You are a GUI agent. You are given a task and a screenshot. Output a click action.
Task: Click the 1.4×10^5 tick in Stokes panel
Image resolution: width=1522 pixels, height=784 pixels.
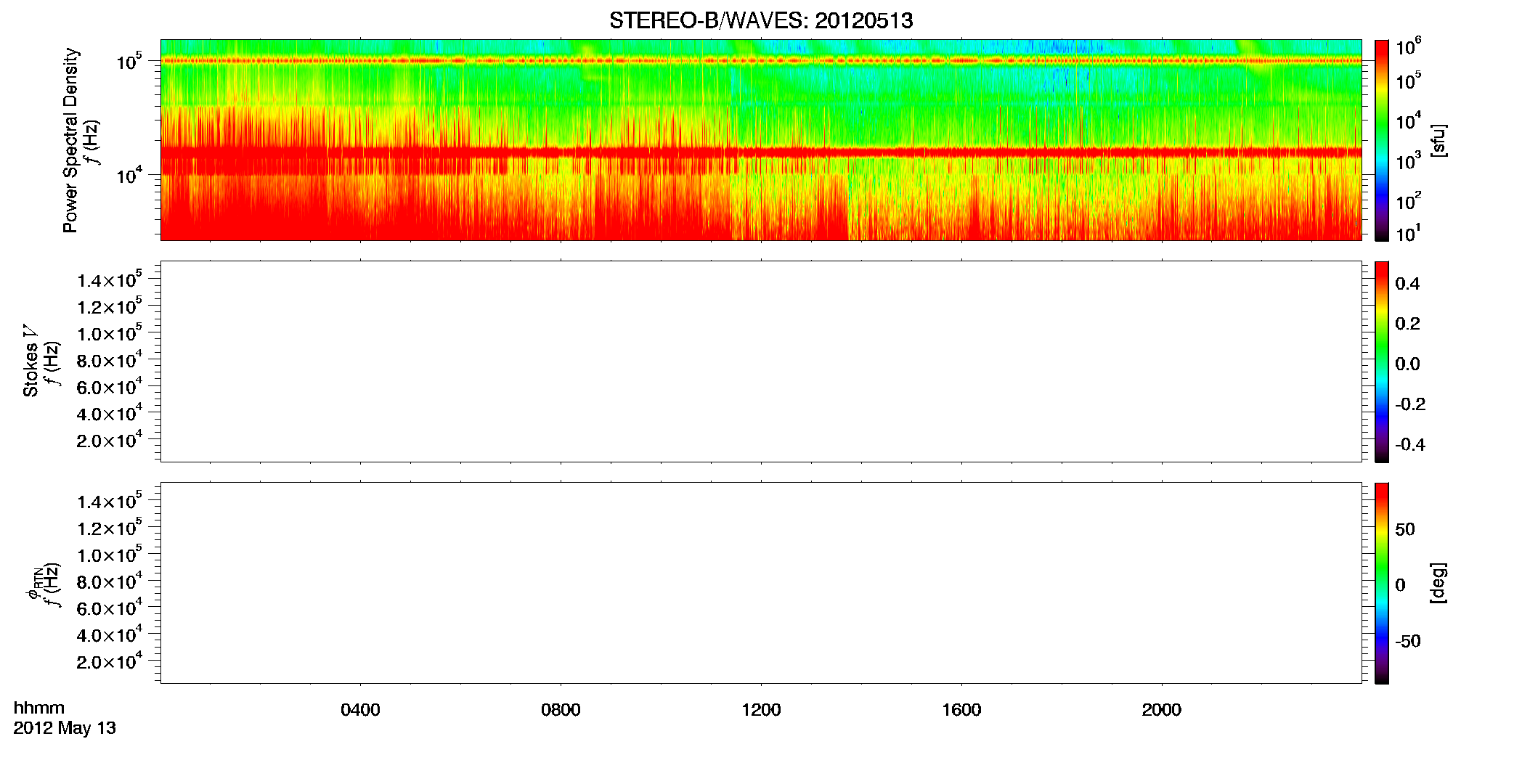tap(109, 279)
